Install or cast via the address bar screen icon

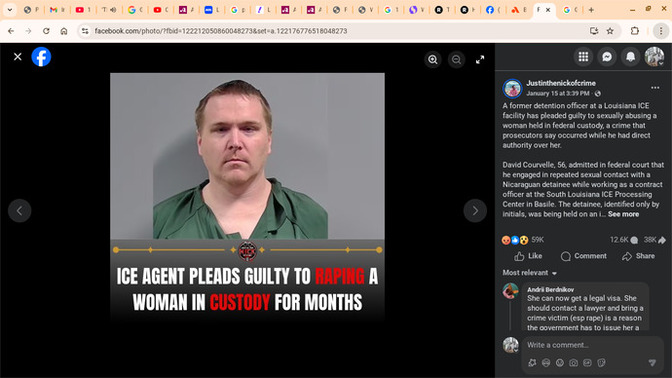tap(594, 31)
